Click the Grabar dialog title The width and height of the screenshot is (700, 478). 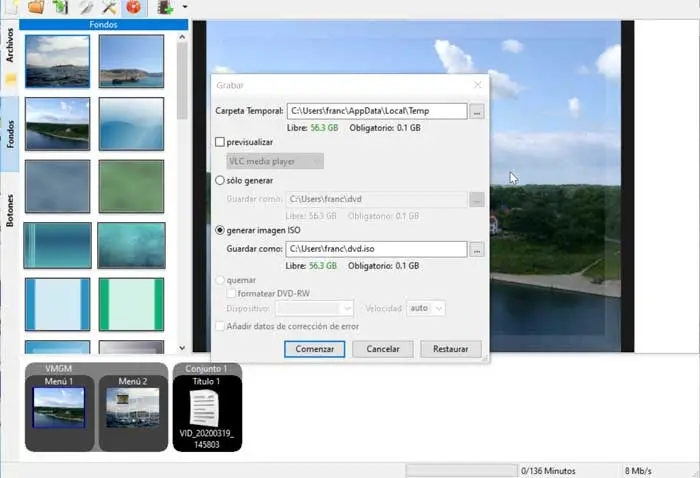click(x=230, y=85)
